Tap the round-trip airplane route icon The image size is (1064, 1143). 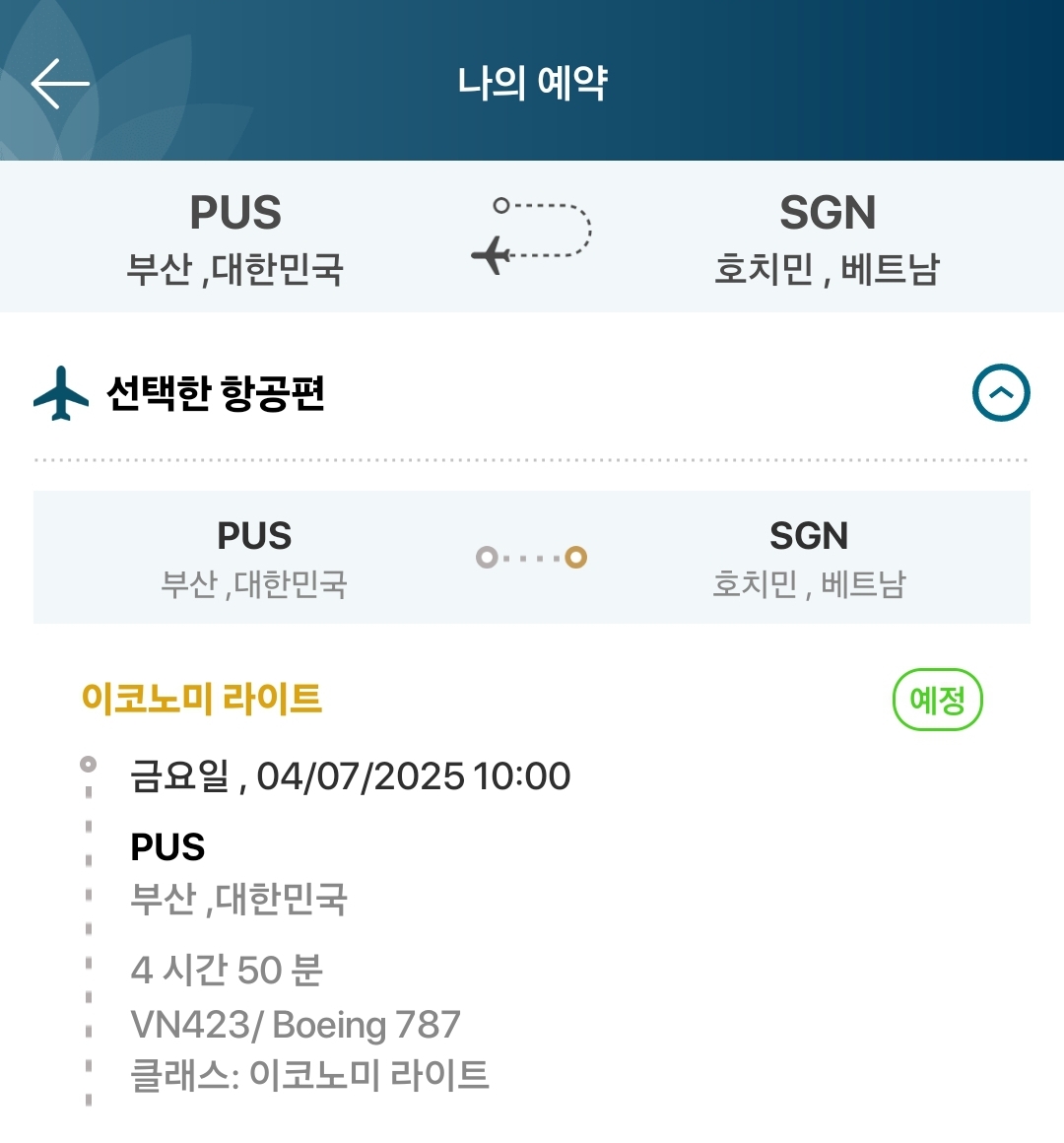tap(532, 235)
